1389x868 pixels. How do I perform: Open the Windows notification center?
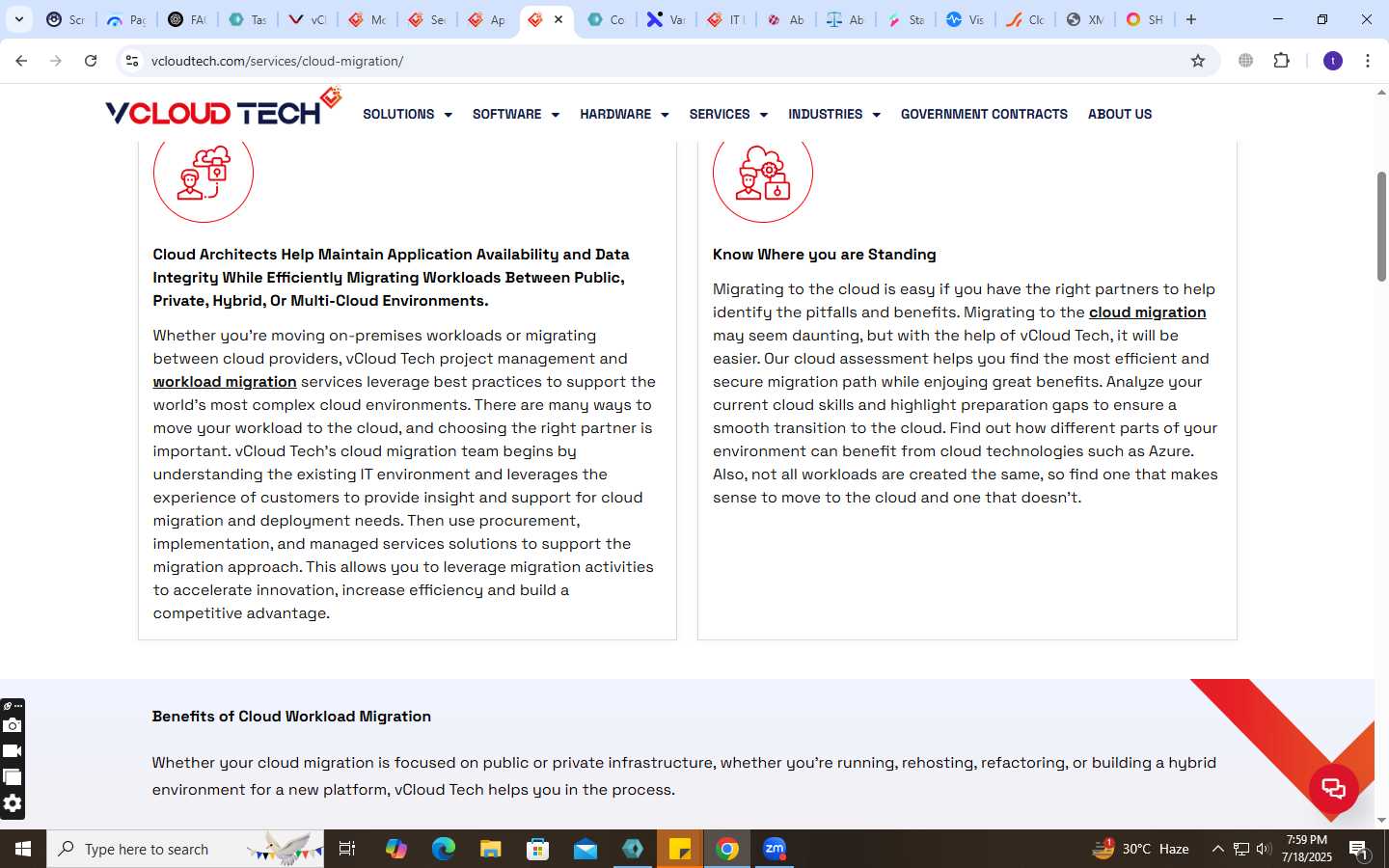pyautogui.click(x=1358, y=850)
